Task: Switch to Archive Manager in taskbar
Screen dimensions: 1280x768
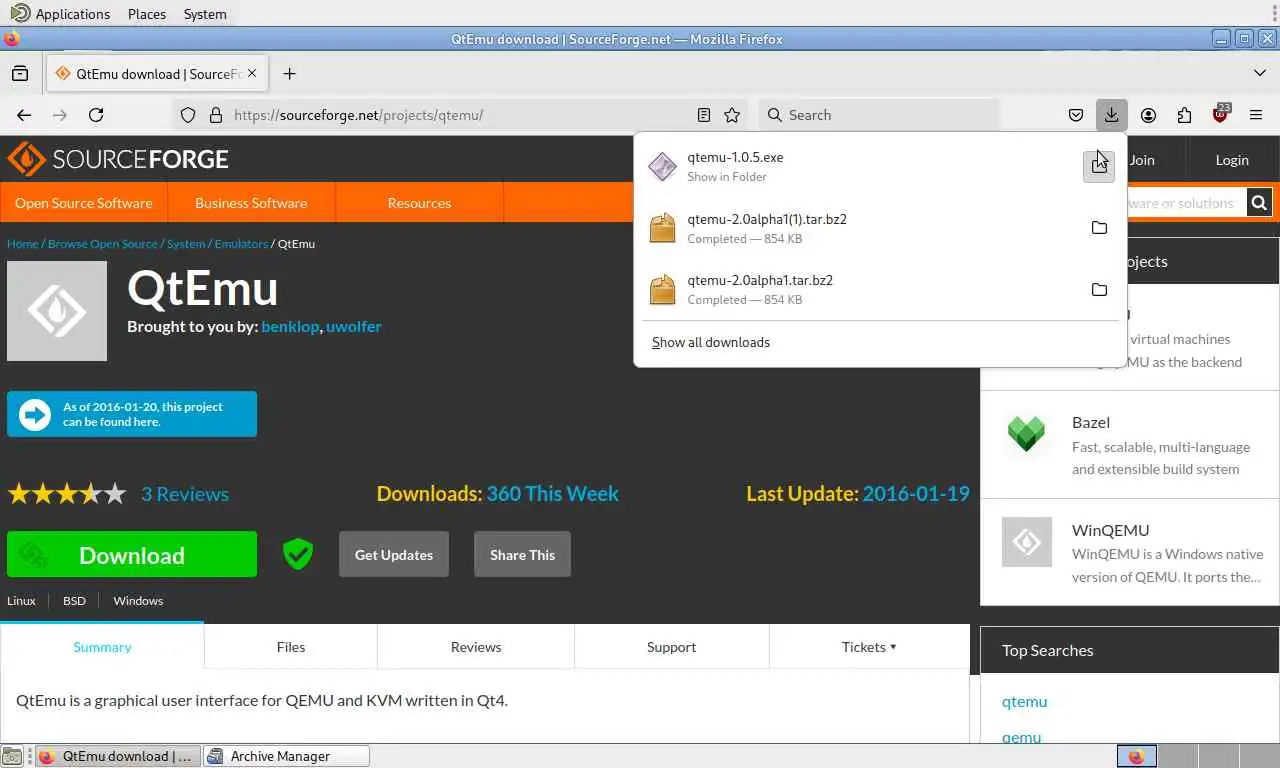Action: coord(286,756)
